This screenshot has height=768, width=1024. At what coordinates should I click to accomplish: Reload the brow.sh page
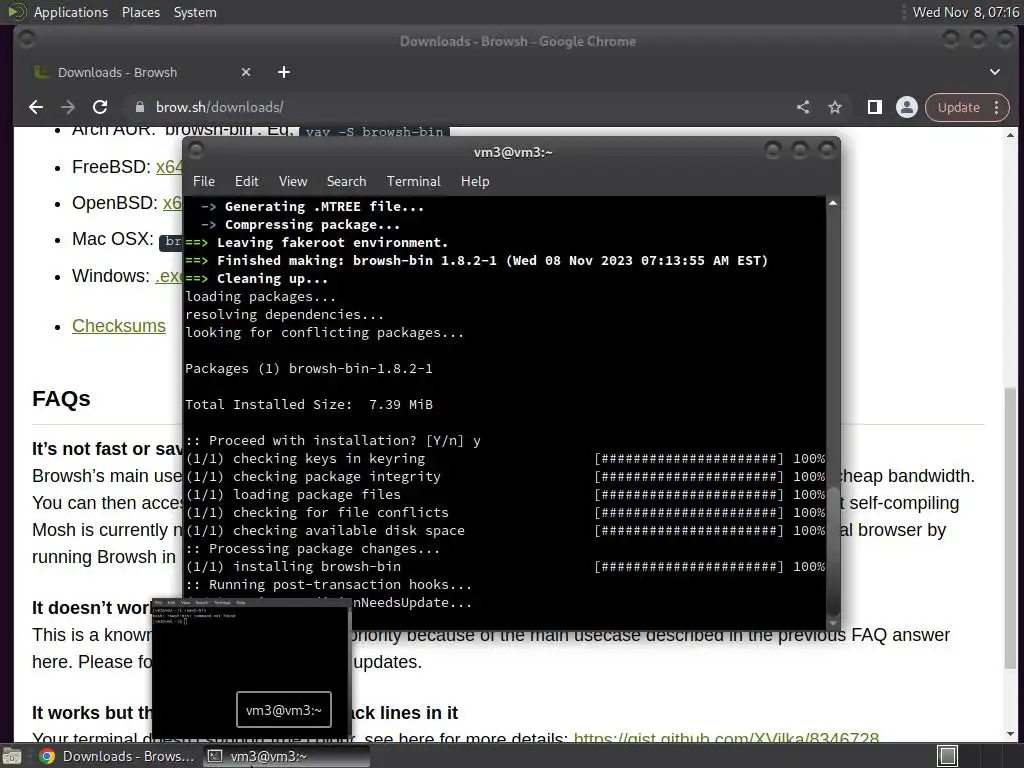100,107
